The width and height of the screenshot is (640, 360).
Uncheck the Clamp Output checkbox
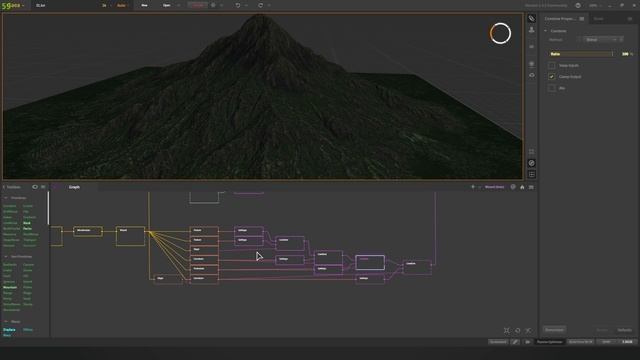(552, 76)
